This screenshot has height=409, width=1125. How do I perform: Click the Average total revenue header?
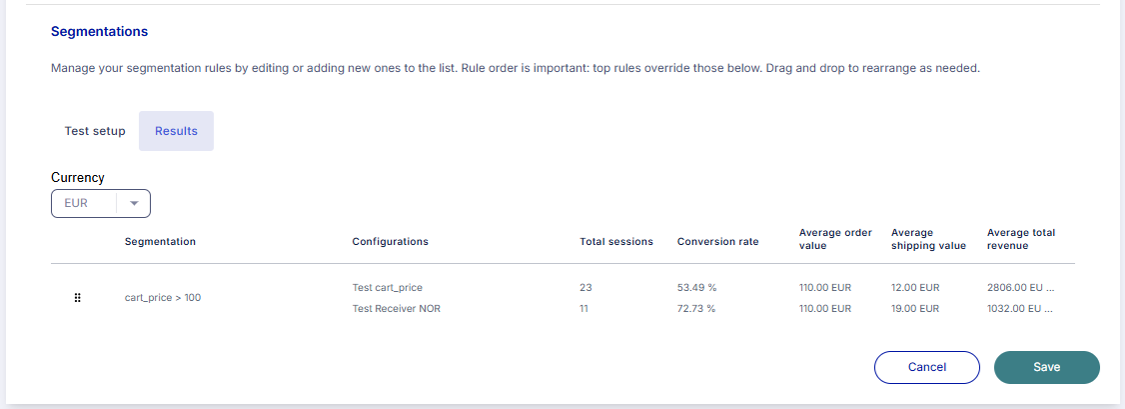[x=1020, y=239]
